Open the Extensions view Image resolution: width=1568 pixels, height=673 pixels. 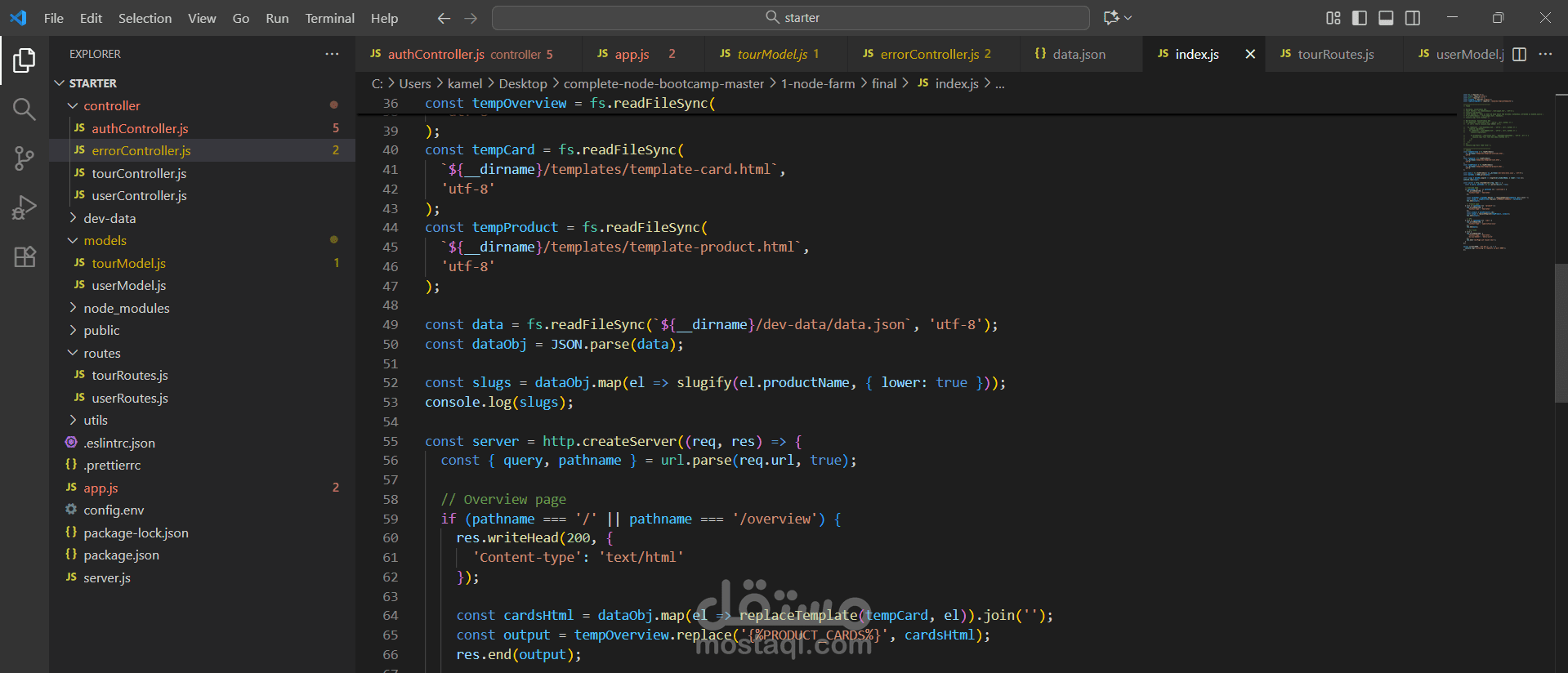(x=25, y=256)
